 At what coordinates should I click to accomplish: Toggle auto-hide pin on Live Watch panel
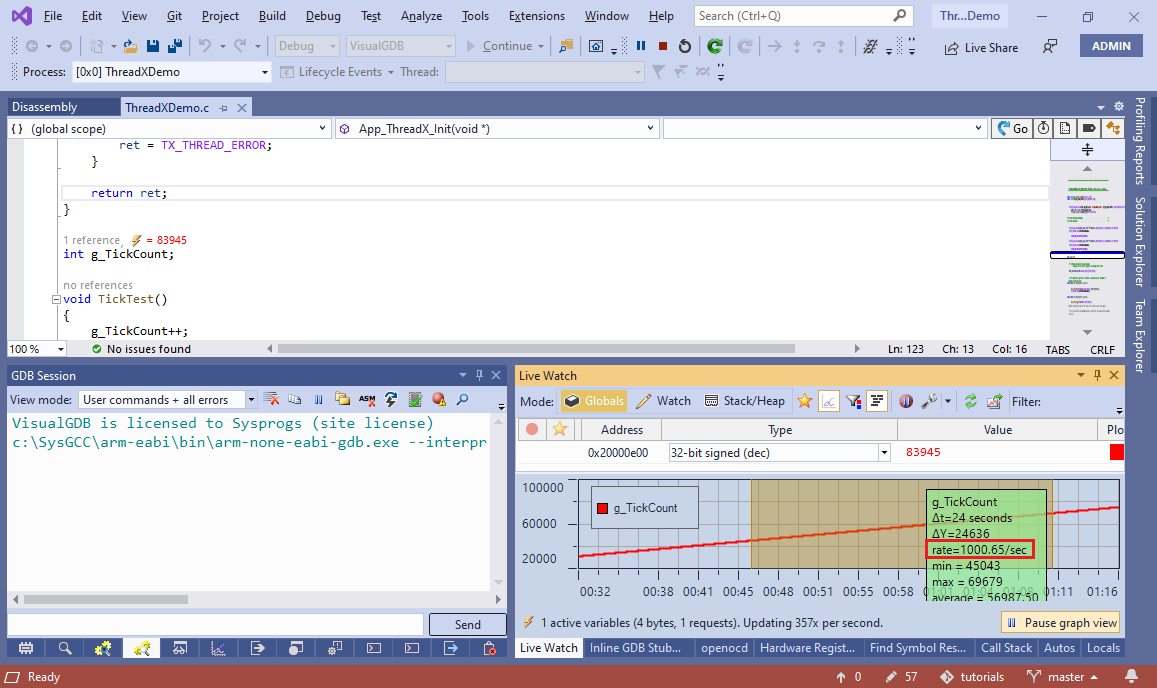tap(1097, 375)
